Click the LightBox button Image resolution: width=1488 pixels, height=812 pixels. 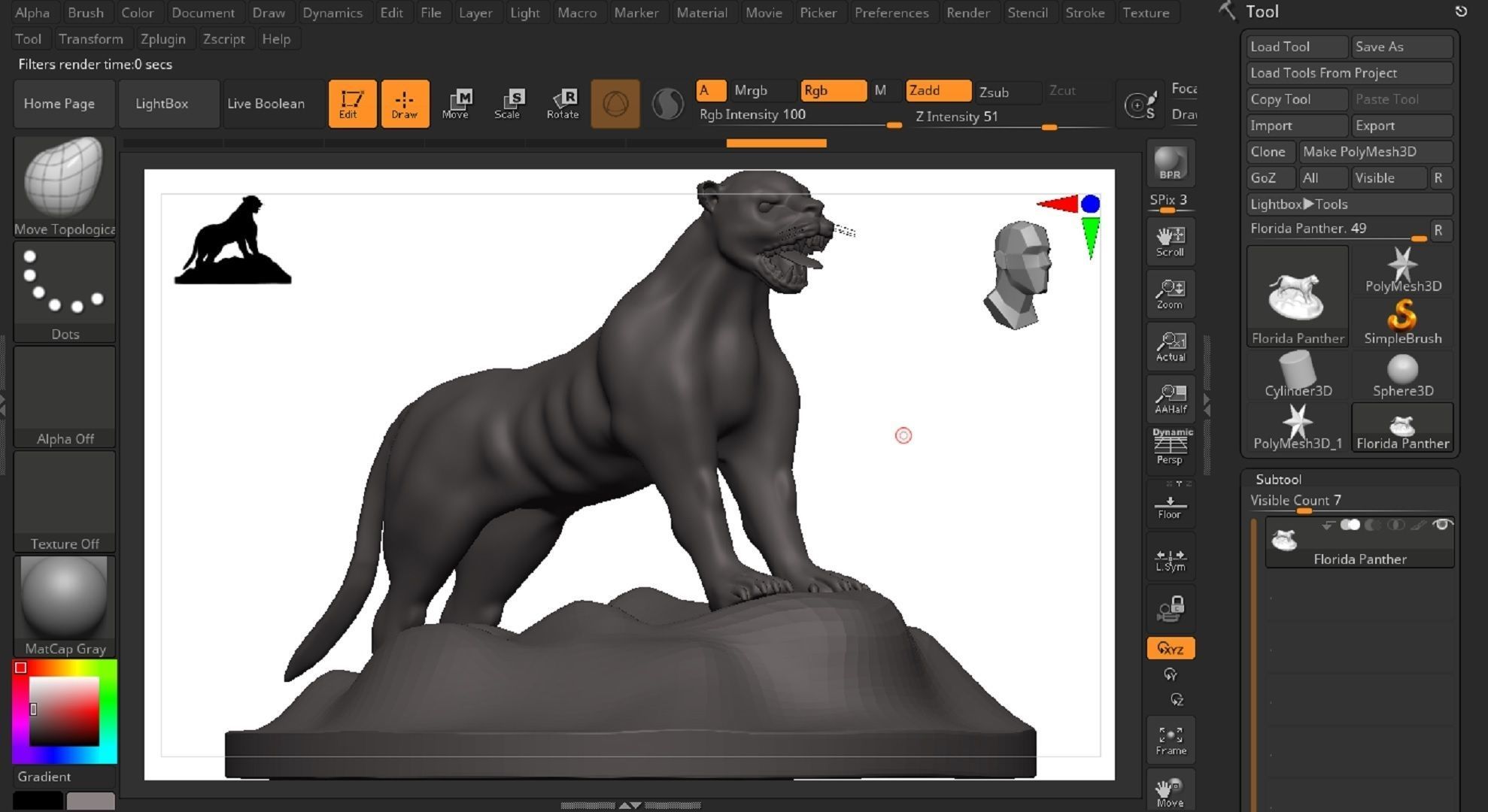(168, 104)
